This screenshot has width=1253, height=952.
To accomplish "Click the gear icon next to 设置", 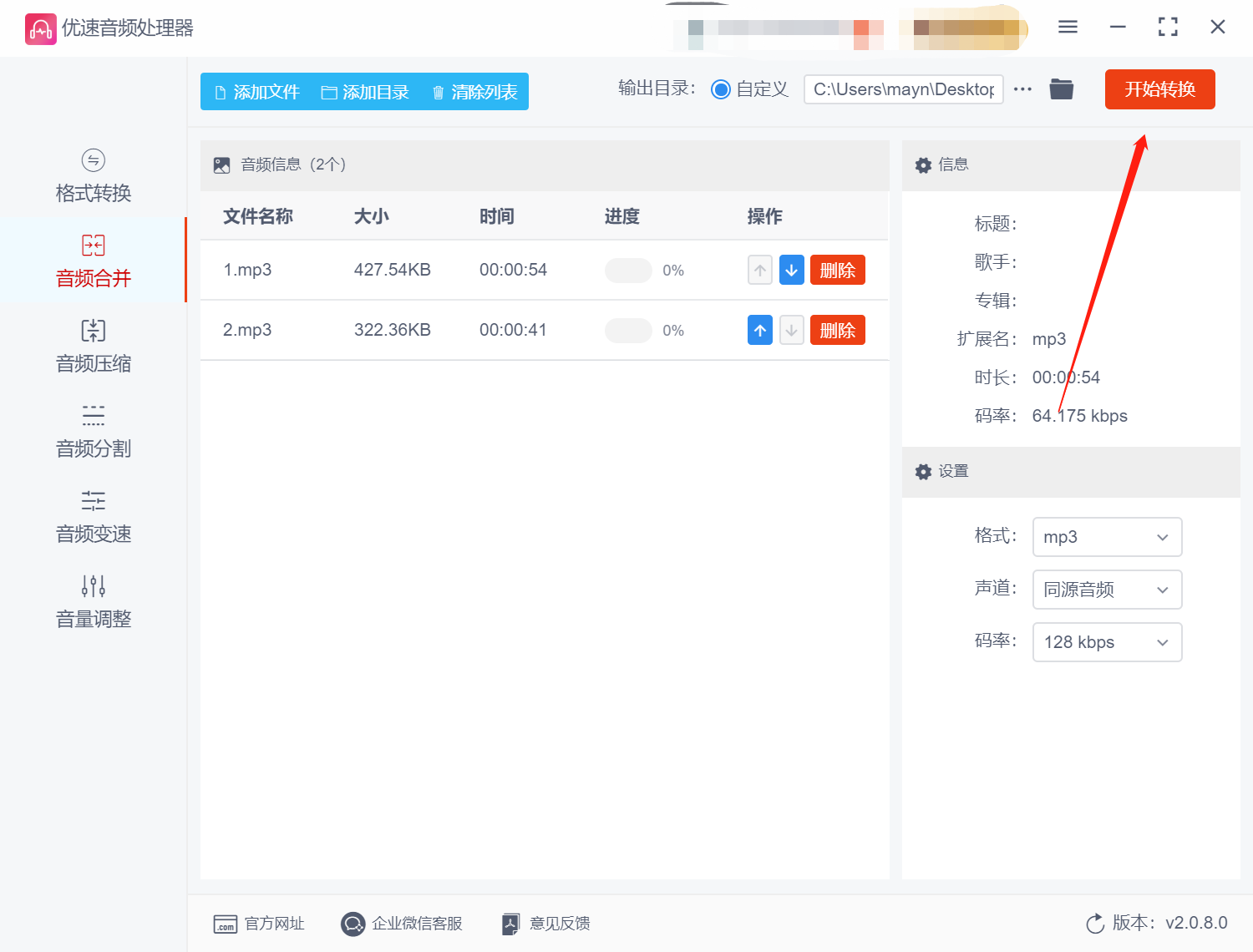I will (923, 472).
